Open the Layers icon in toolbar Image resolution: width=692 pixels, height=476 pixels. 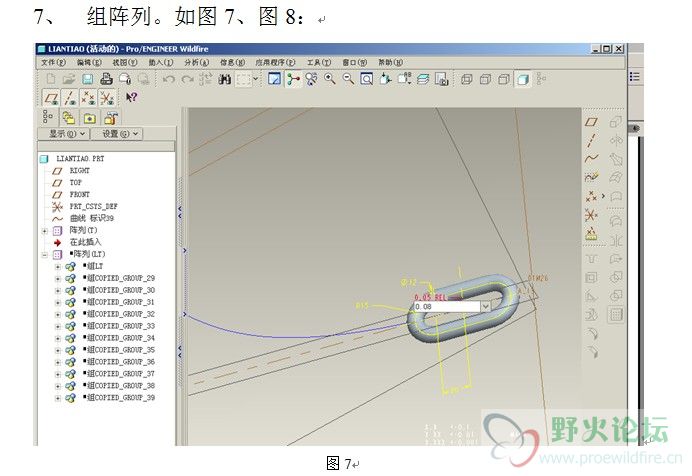423,79
